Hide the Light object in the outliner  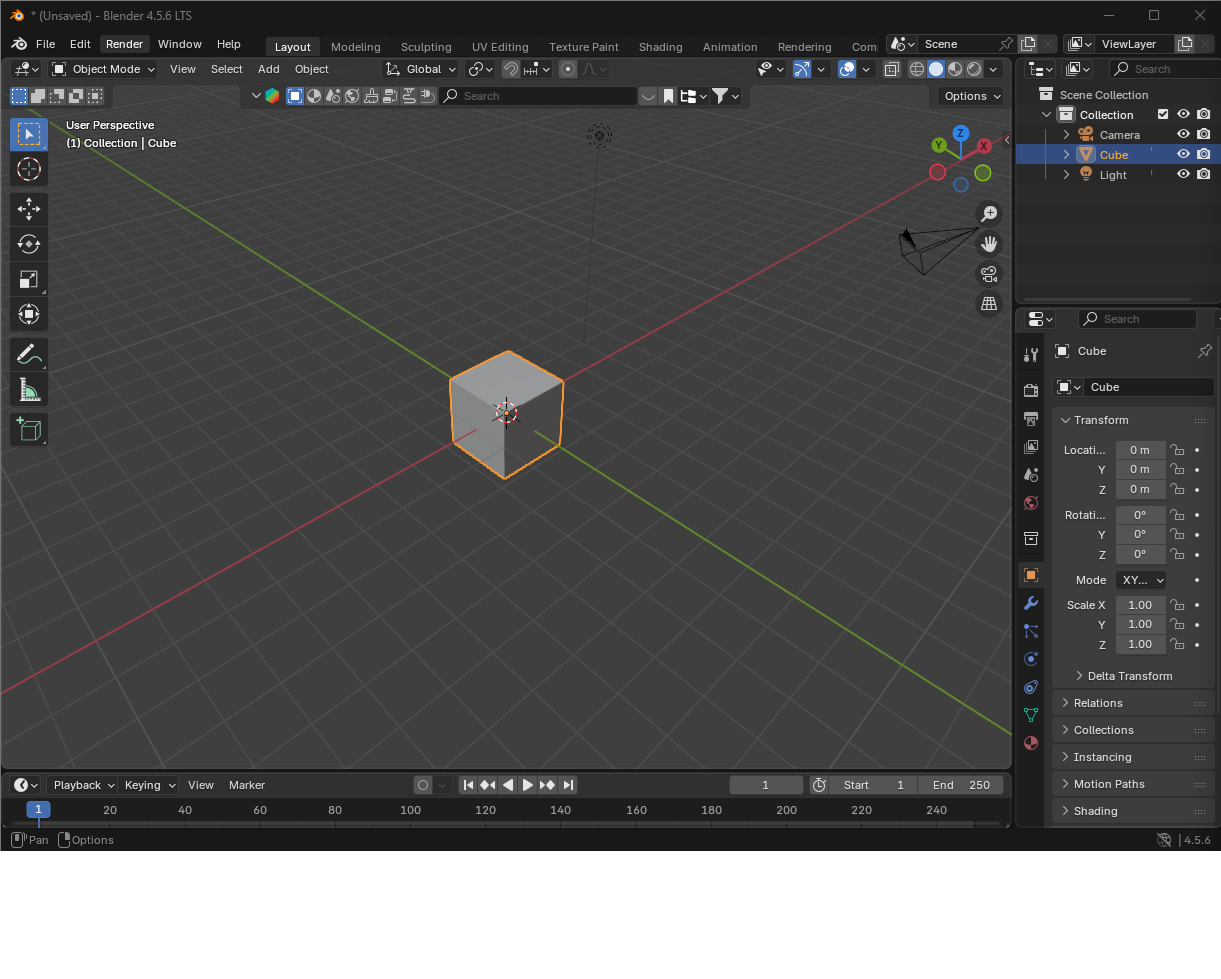1183,174
